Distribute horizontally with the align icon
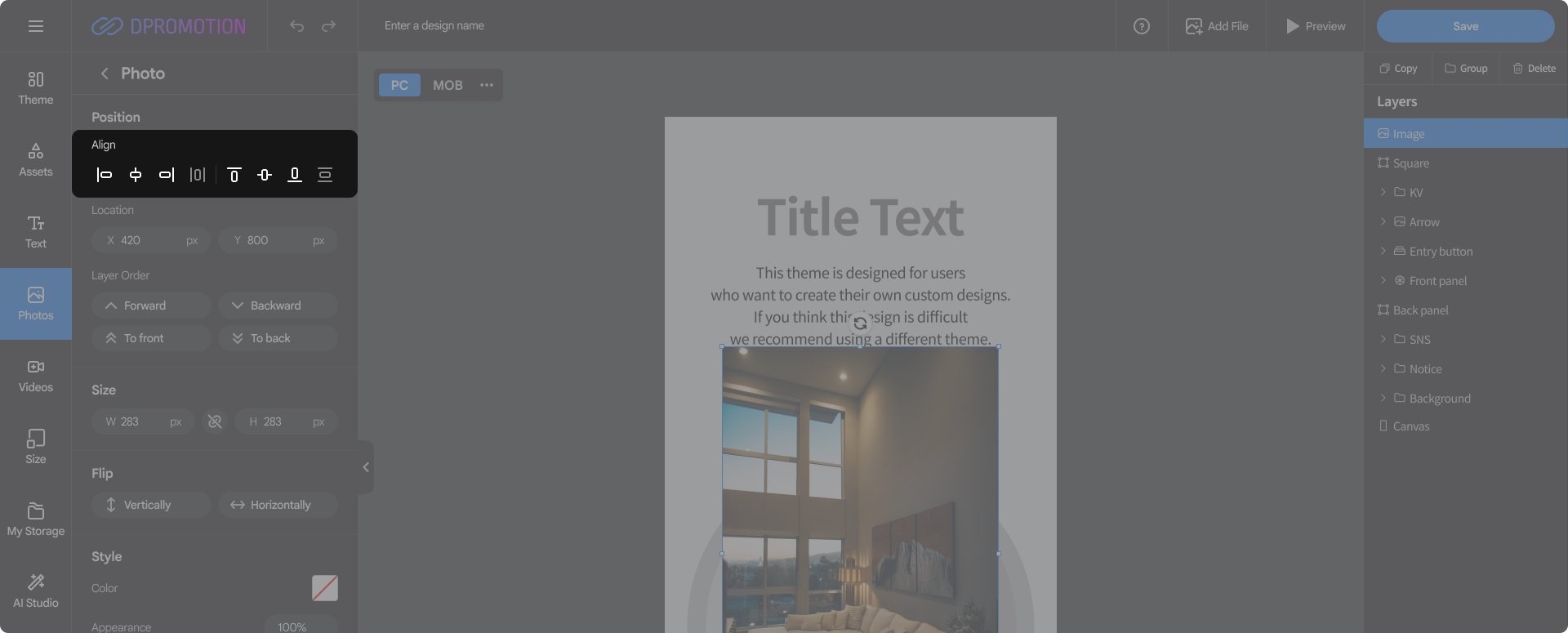The width and height of the screenshot is (1568, 633). point(198,175)
